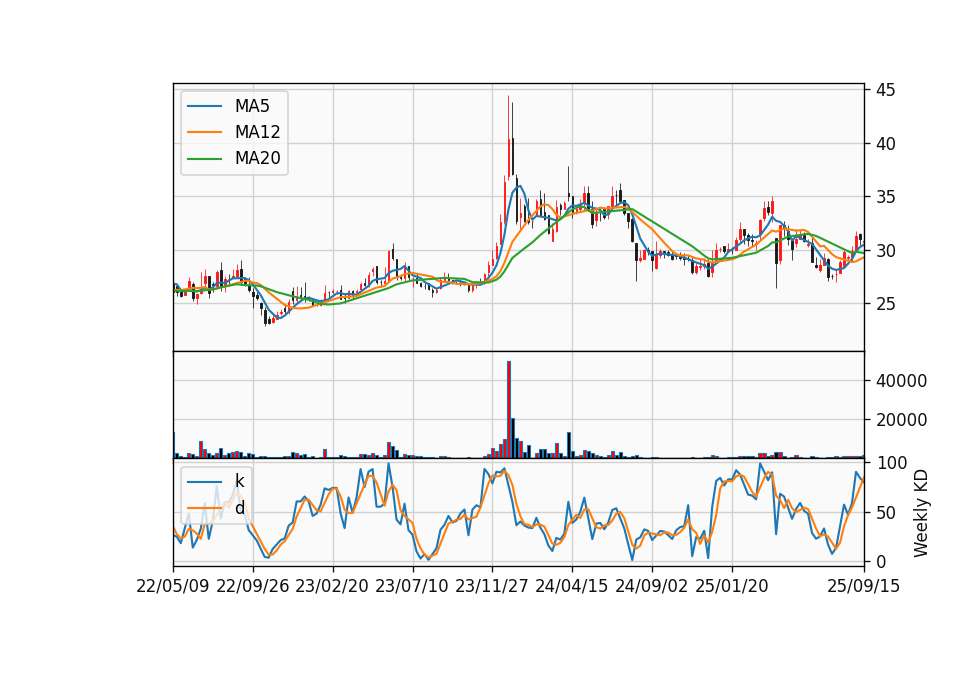The height and width of the screenshot is (690, 960).
Task: Click the 25 price axis label
Action: pyautogui.click(x=885, y=304)
